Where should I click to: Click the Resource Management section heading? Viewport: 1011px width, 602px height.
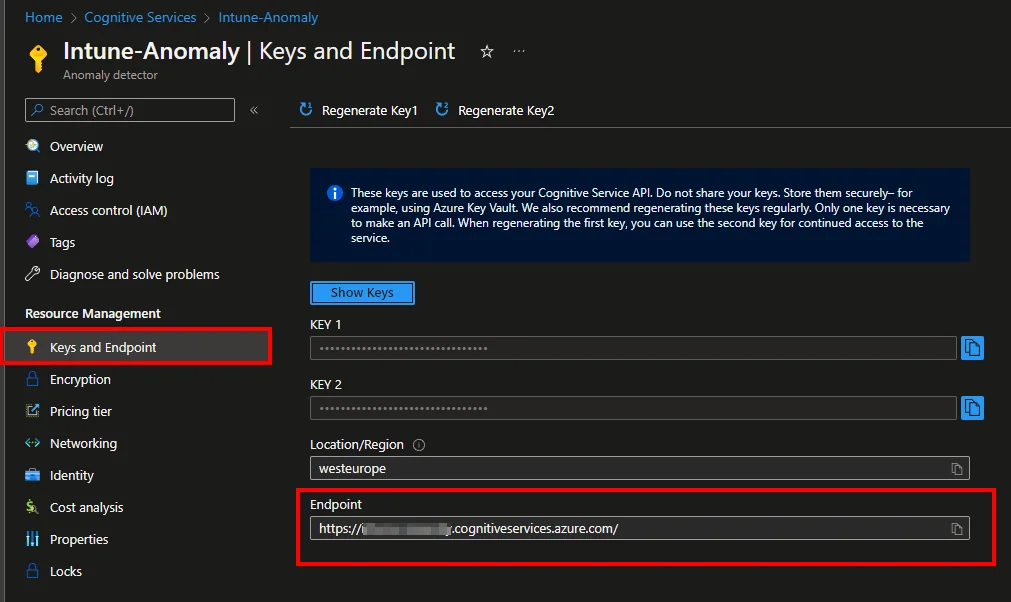(x=93, y=313)
